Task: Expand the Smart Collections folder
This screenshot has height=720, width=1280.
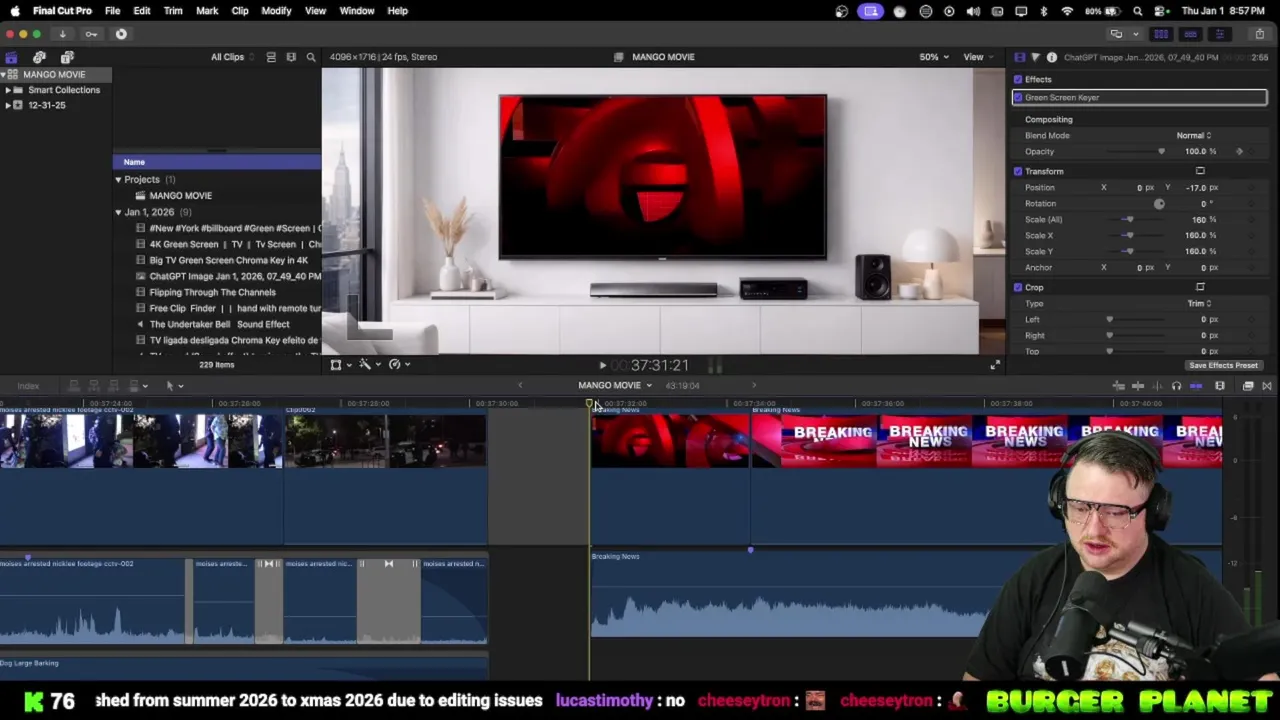Action: pos(8,90)
